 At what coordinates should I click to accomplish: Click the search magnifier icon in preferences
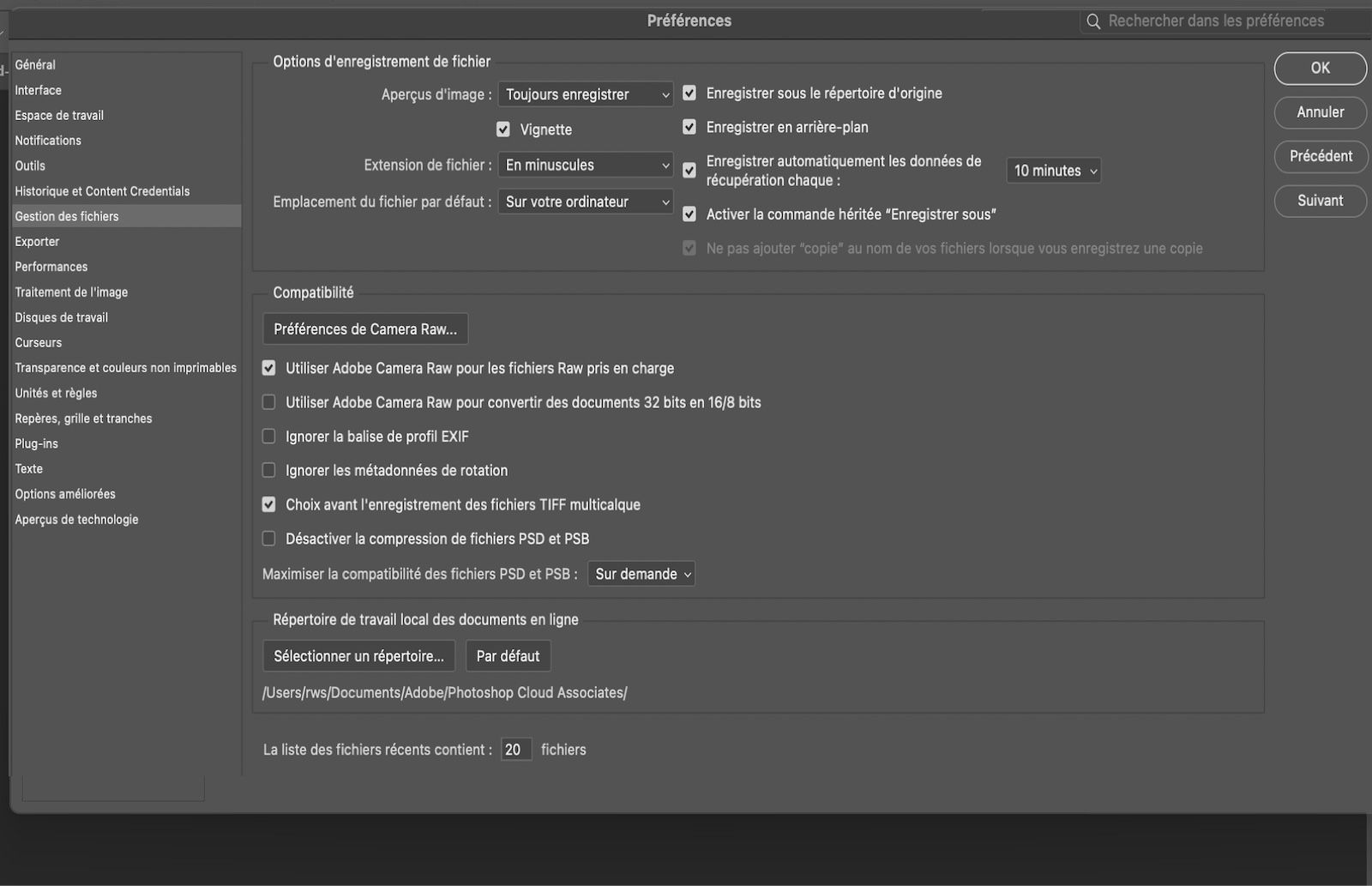tap(1093, 21)
